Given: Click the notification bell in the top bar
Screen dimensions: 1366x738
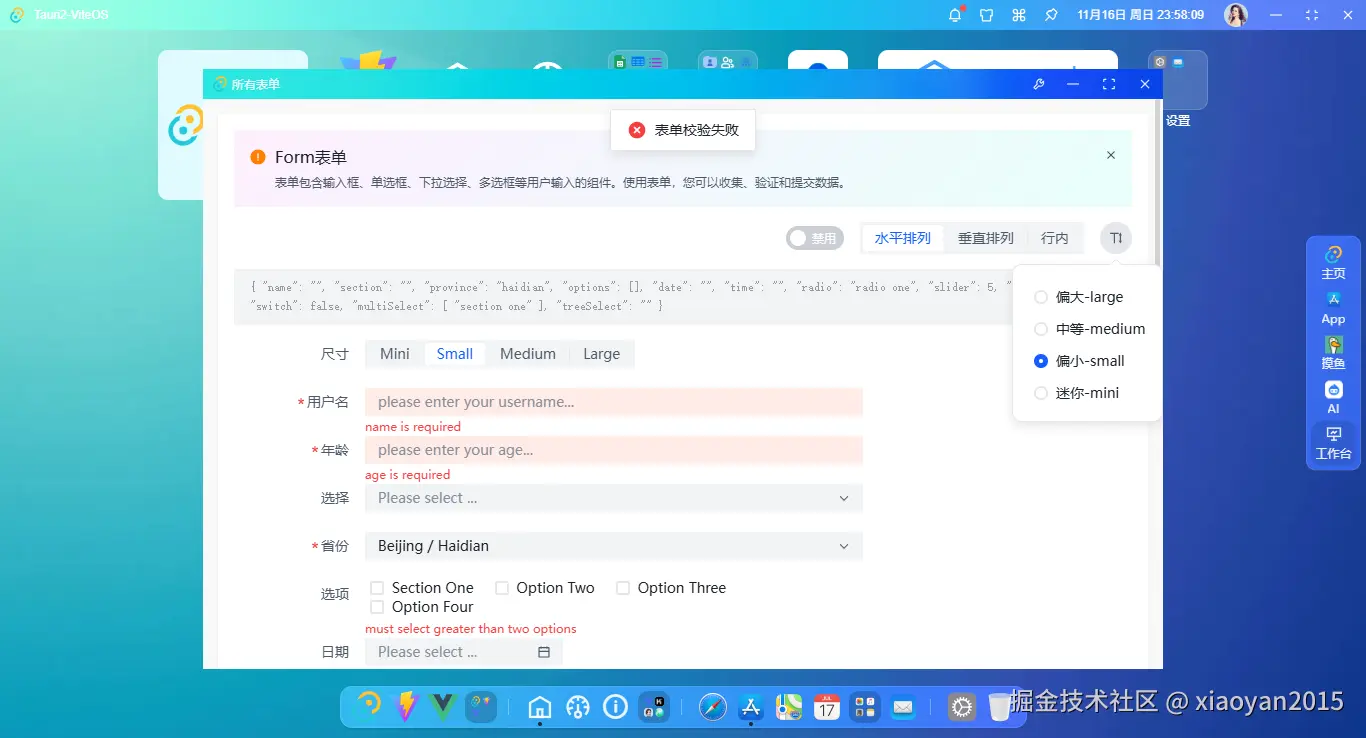Looking at the screenshot, I should pyautogui.click(x=954, y=15).
